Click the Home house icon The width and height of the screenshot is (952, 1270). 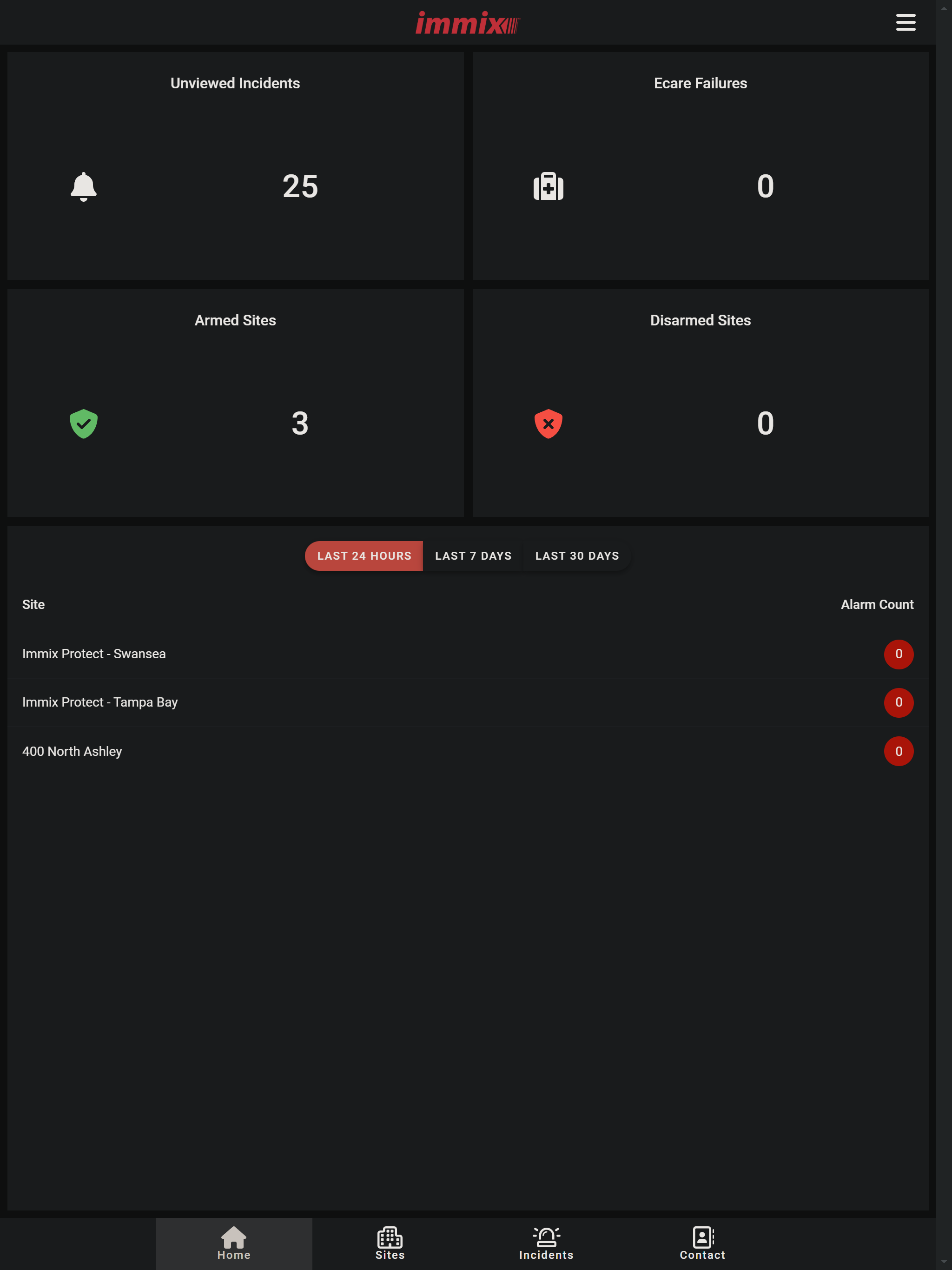pyautogui.click(x=234, y=1237)
